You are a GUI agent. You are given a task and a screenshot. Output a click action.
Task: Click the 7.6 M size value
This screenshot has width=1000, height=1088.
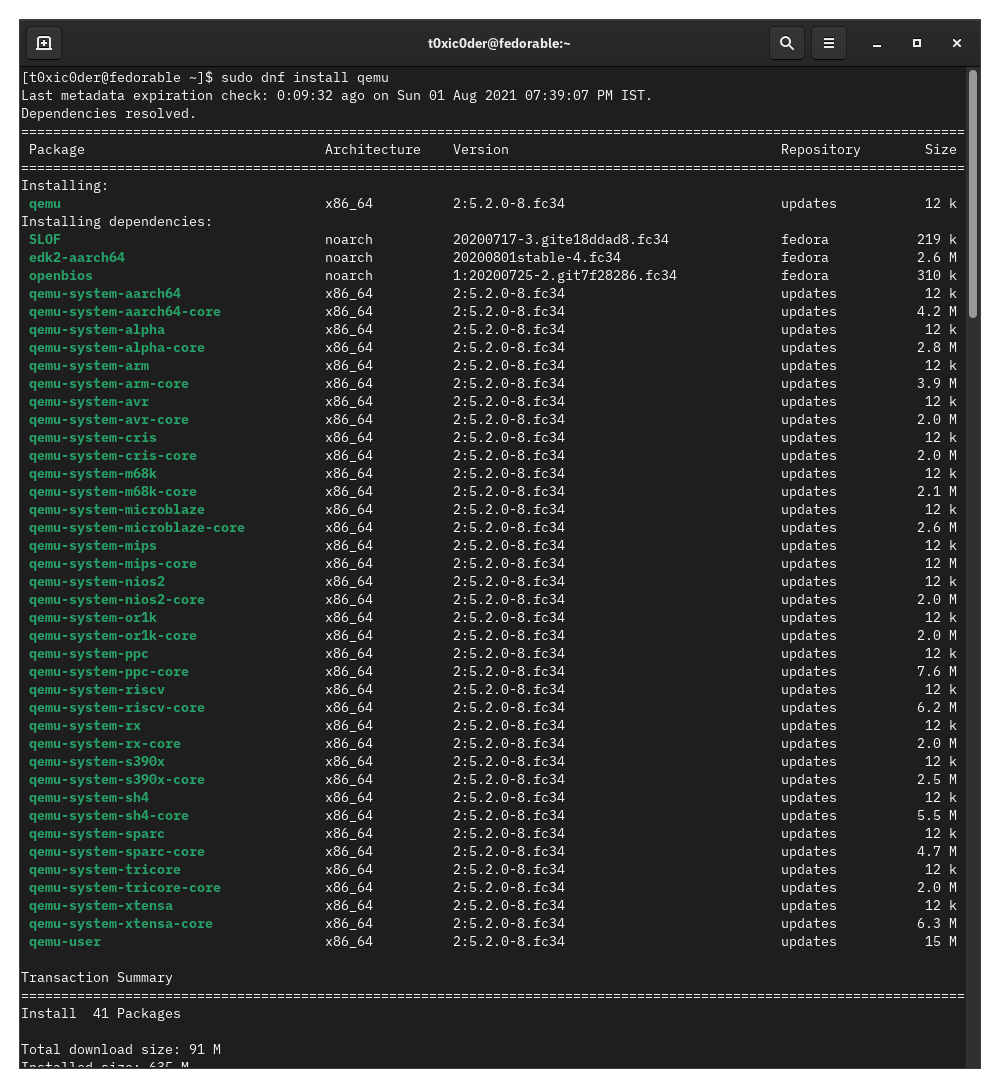[936, 672]
